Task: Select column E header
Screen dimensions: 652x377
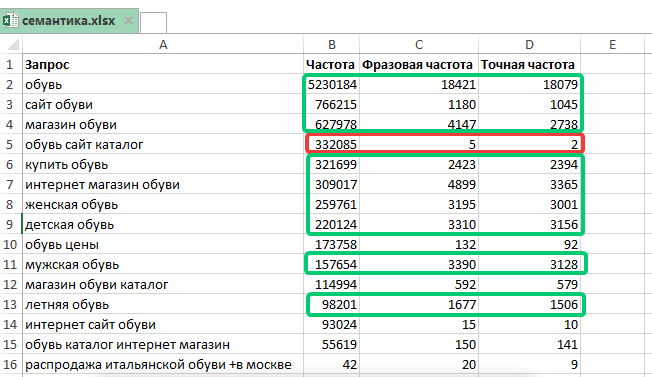Action: (612, 44)
